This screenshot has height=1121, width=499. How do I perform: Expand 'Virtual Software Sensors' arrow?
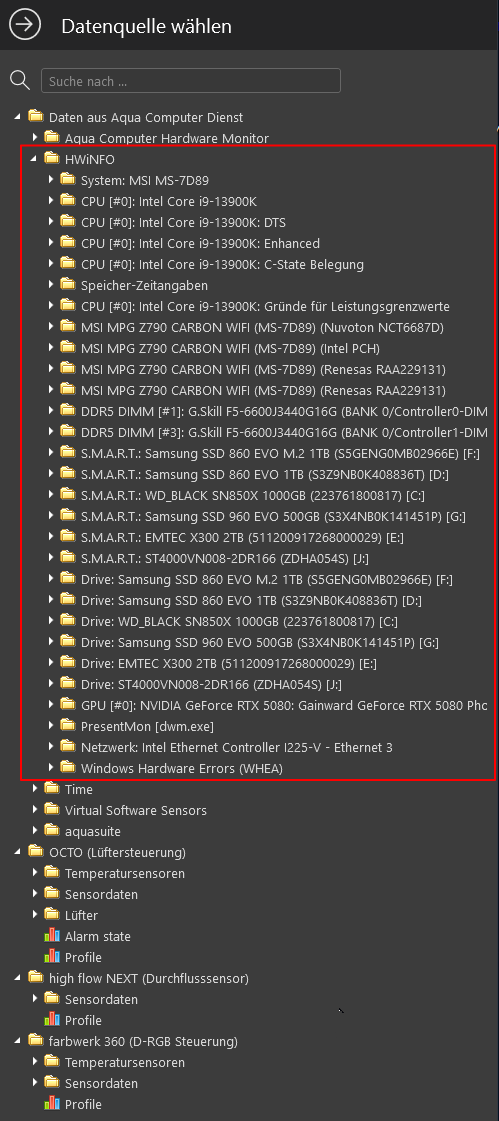tap(34, 810)
